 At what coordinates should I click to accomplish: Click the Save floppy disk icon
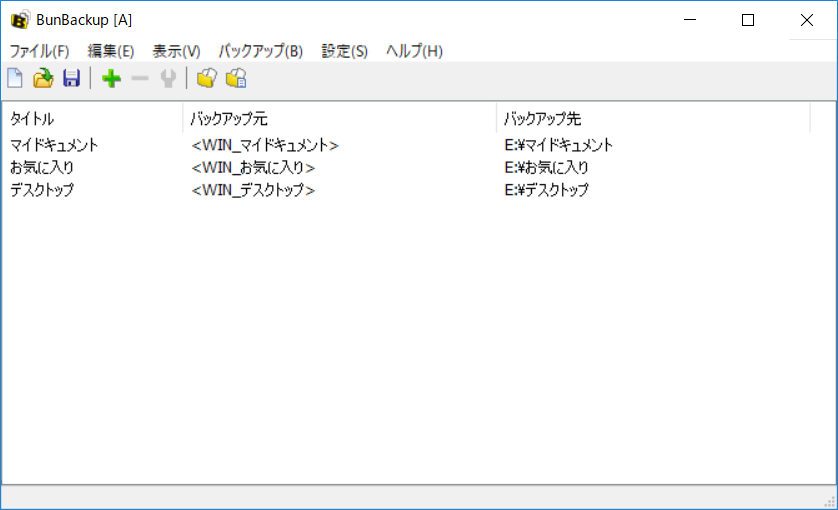71,79
